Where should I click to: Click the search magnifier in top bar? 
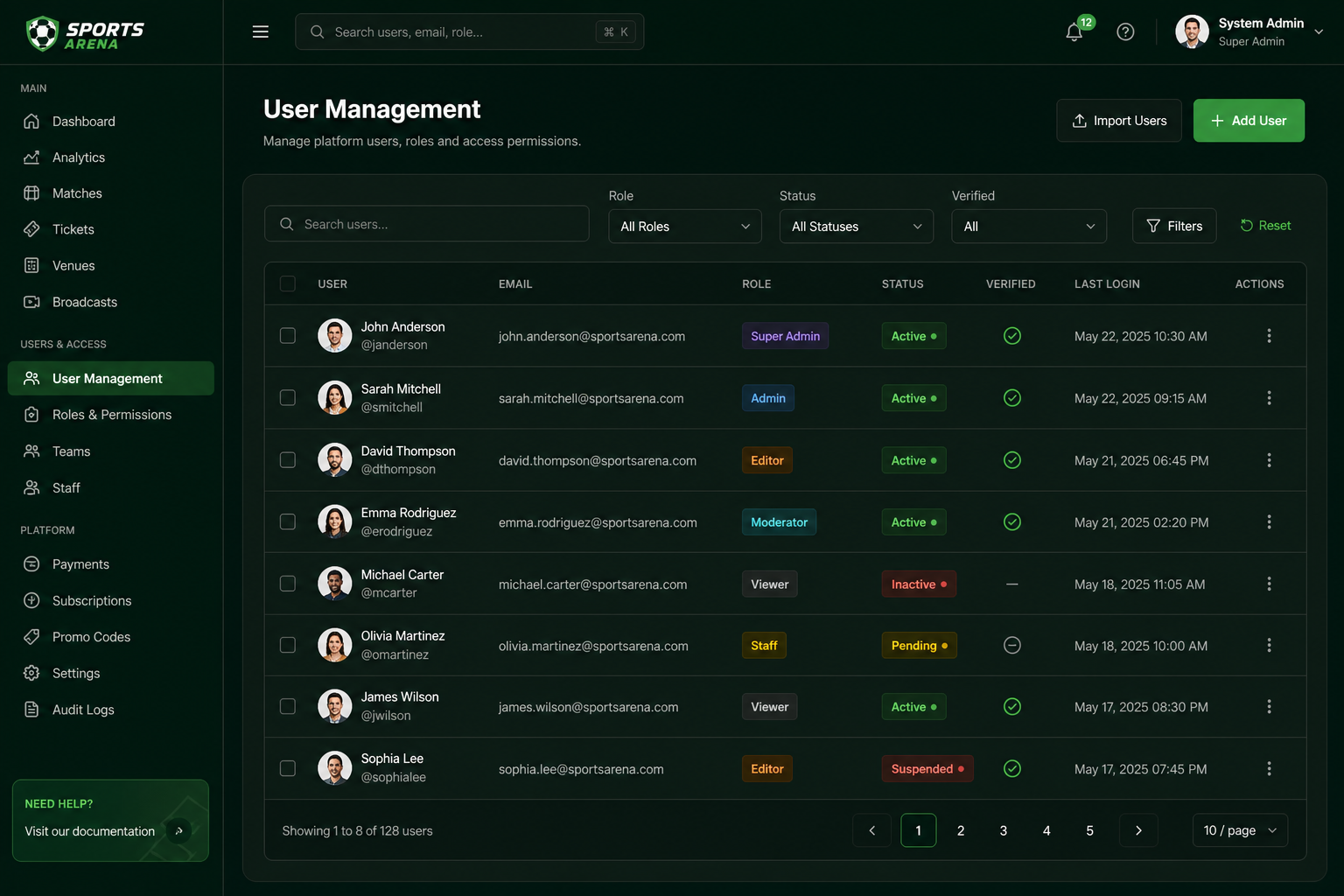(317, 31)
